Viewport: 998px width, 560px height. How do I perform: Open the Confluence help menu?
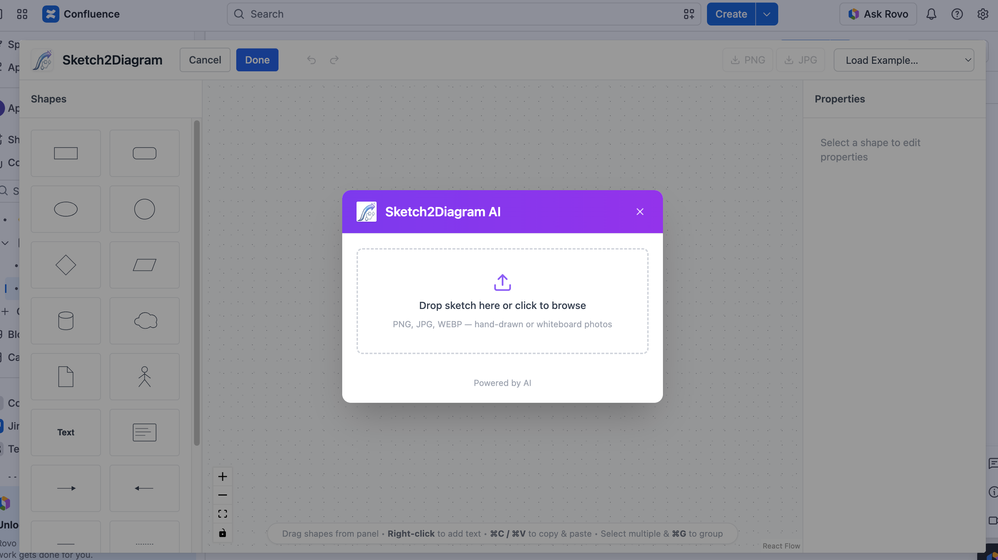[957, 14]
